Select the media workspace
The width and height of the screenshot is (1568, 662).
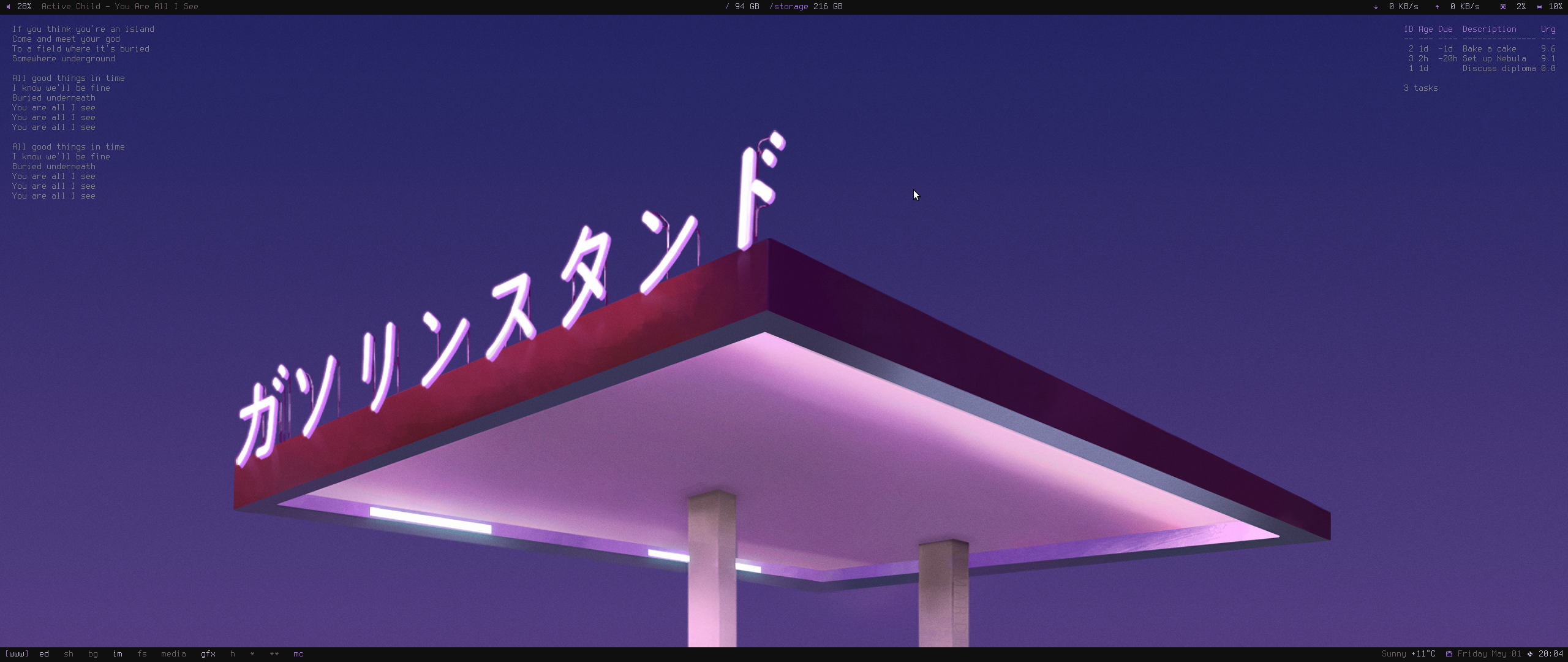coord(173,654)
